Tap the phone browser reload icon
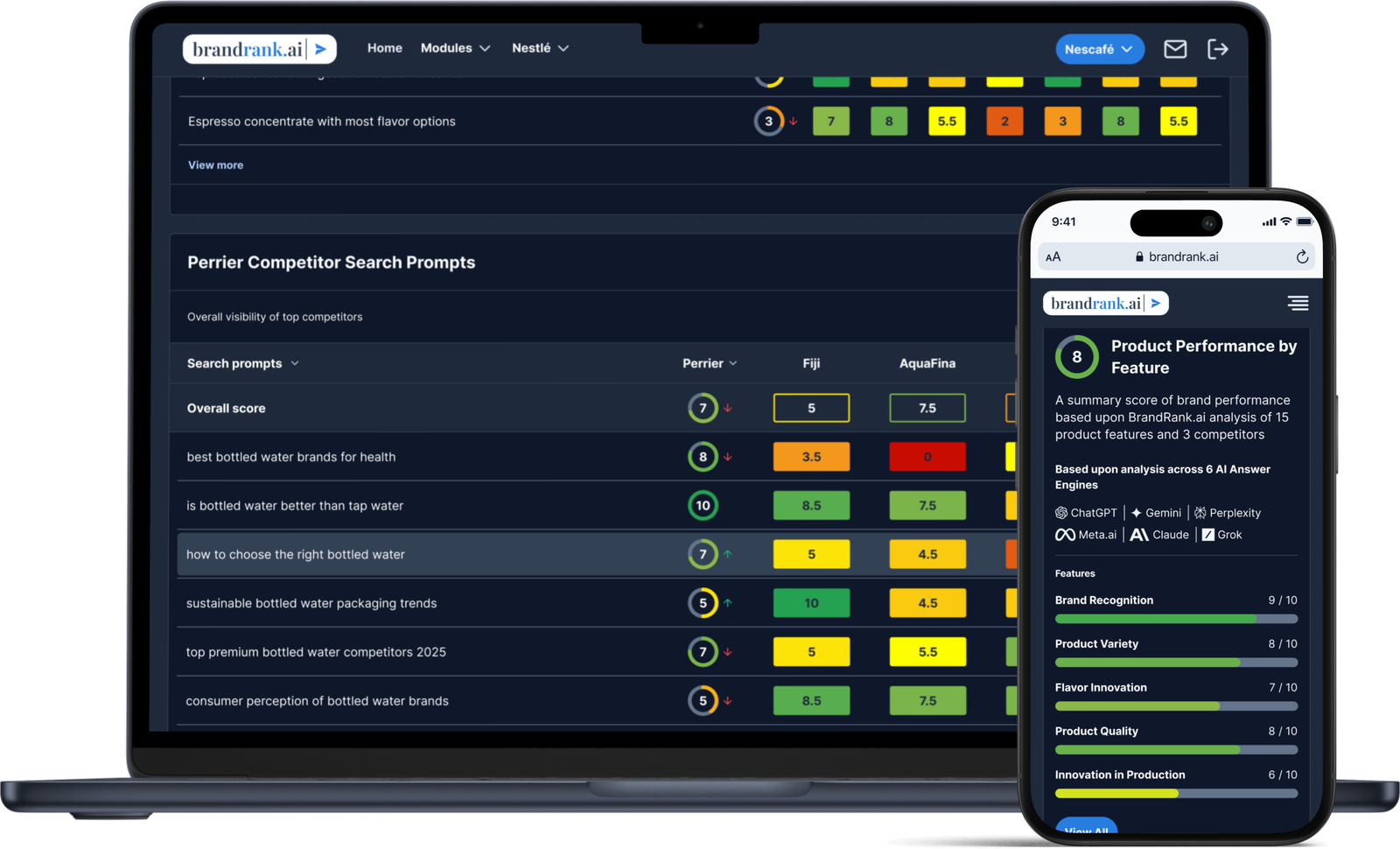 [1302, 256]
